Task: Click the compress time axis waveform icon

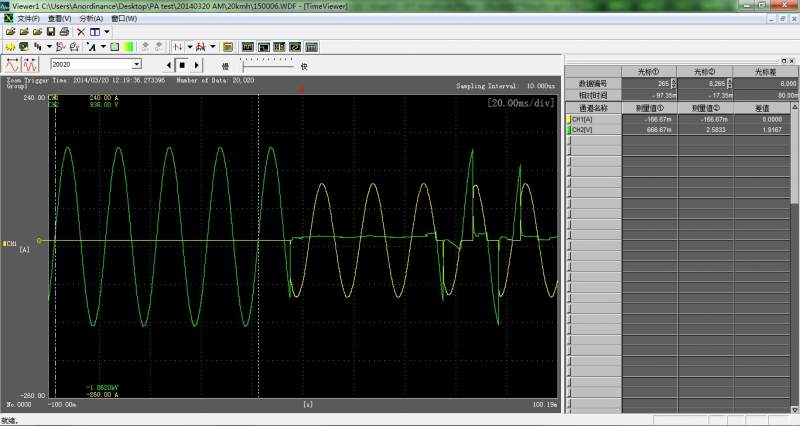Action: pos(30,65)
